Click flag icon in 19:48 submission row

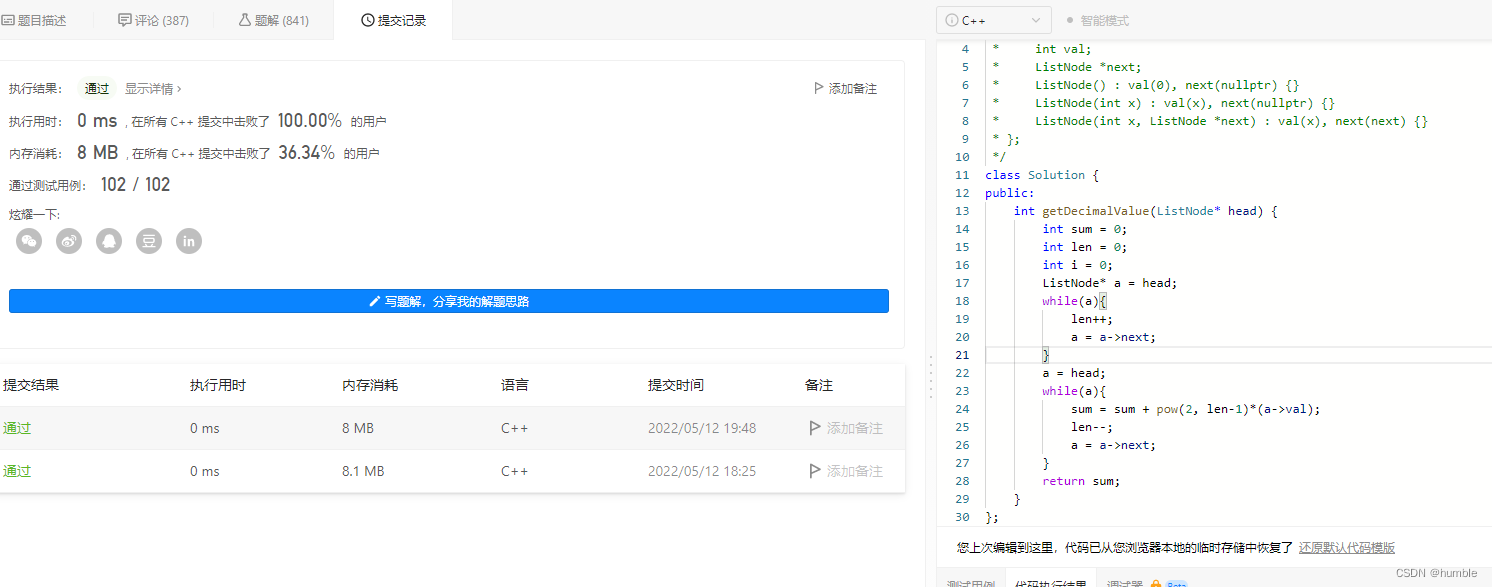[815, 428]
